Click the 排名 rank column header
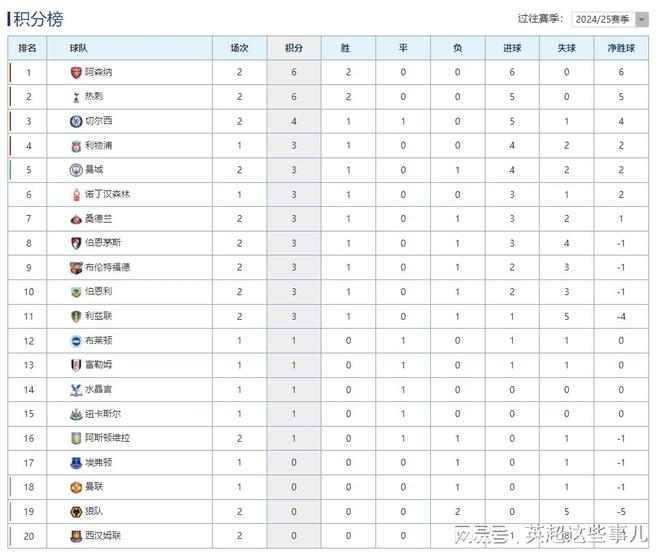Viewport: 660px width, 554px height. click(x=28, y=48)
